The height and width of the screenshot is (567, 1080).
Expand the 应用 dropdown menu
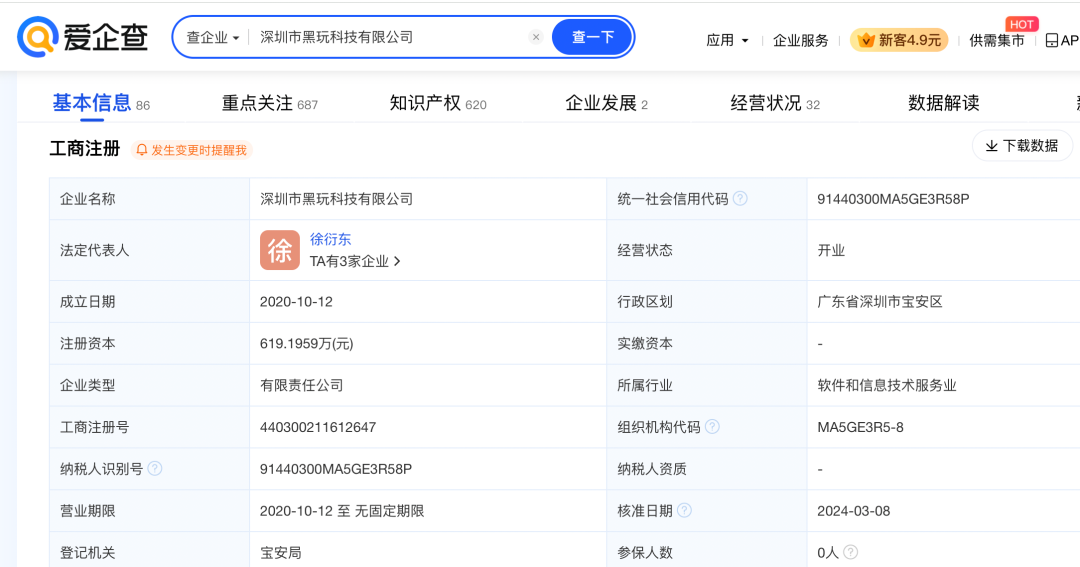[727, 40]
